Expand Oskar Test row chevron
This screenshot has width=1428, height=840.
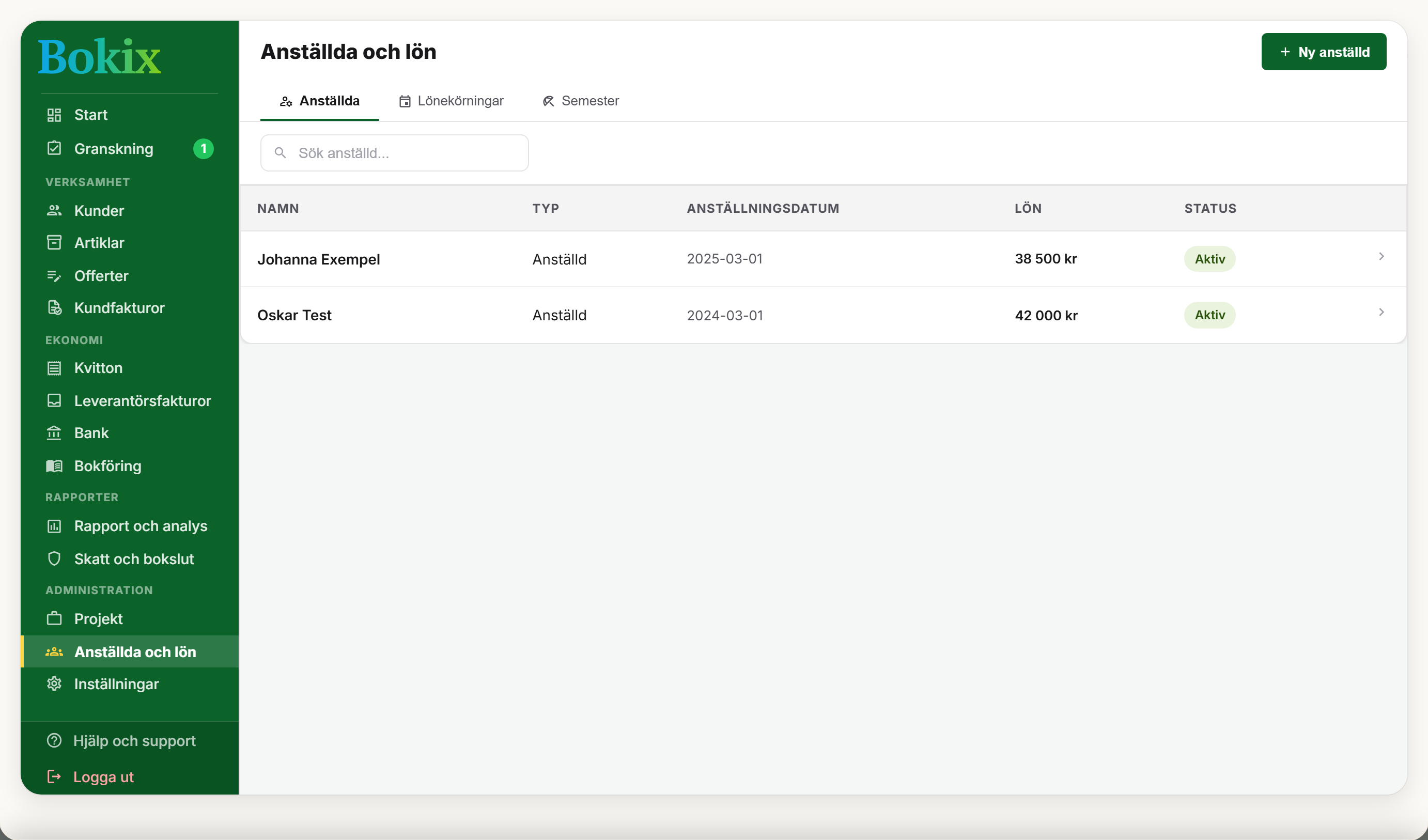pyautogui.click(x=1381, y=313)
